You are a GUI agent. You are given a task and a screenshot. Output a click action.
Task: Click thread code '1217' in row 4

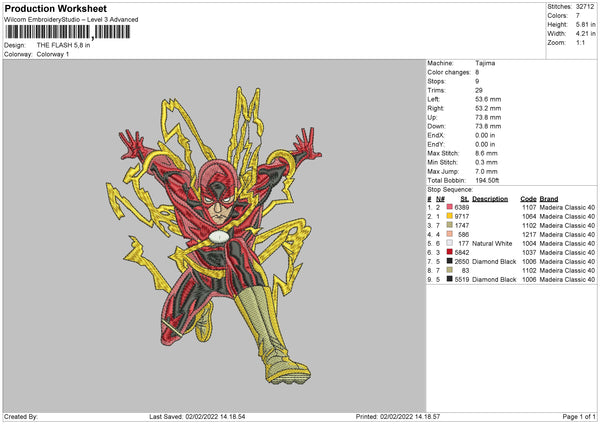pyautogui.click(x=529, y=234)
